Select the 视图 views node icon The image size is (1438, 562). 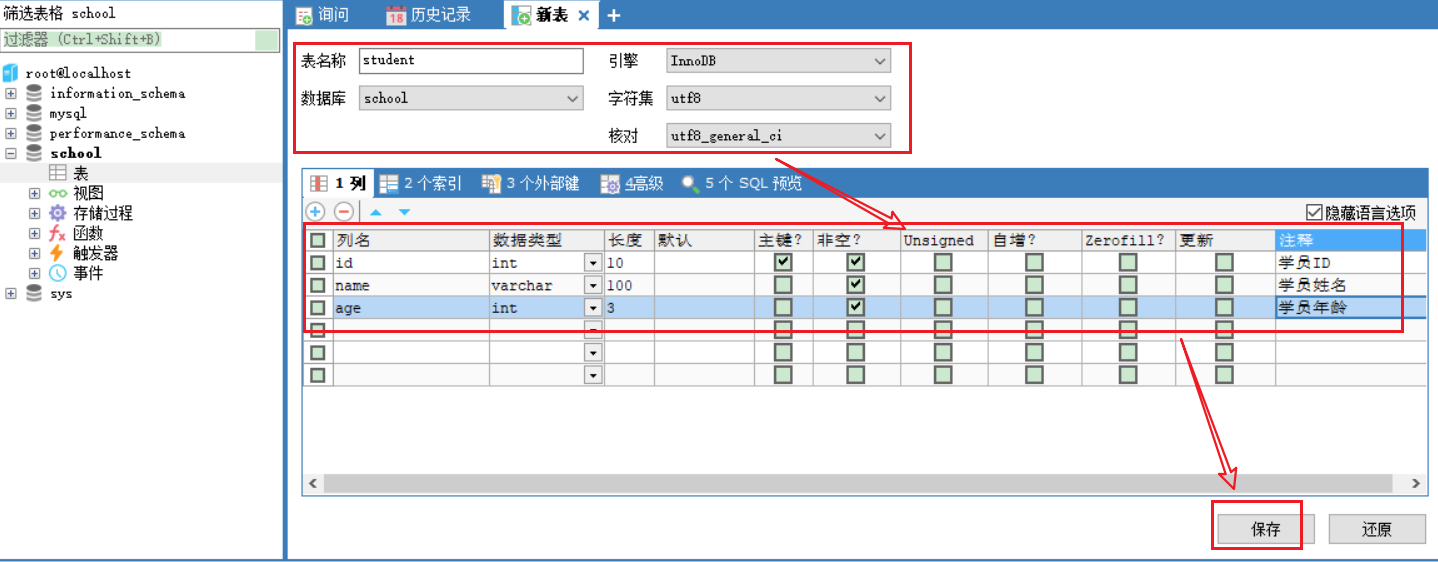tap(59, 193)
